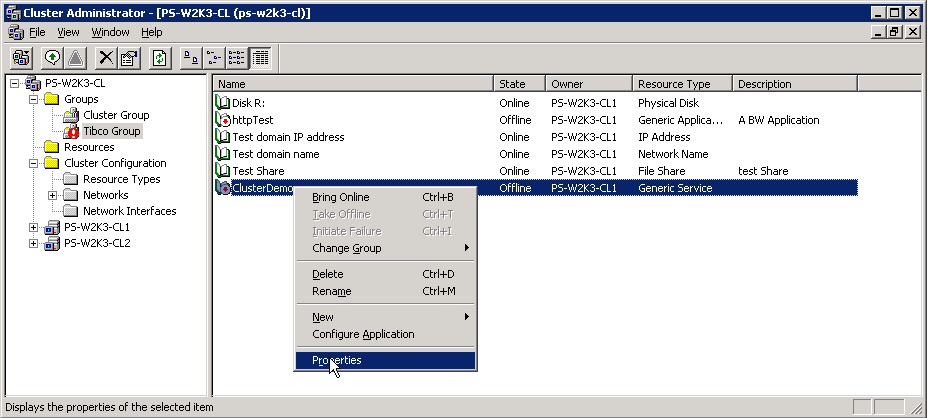Choose Bring Online from context menu
The width and height of the screenshot is (928, 418).
click(x=385, y=197)
